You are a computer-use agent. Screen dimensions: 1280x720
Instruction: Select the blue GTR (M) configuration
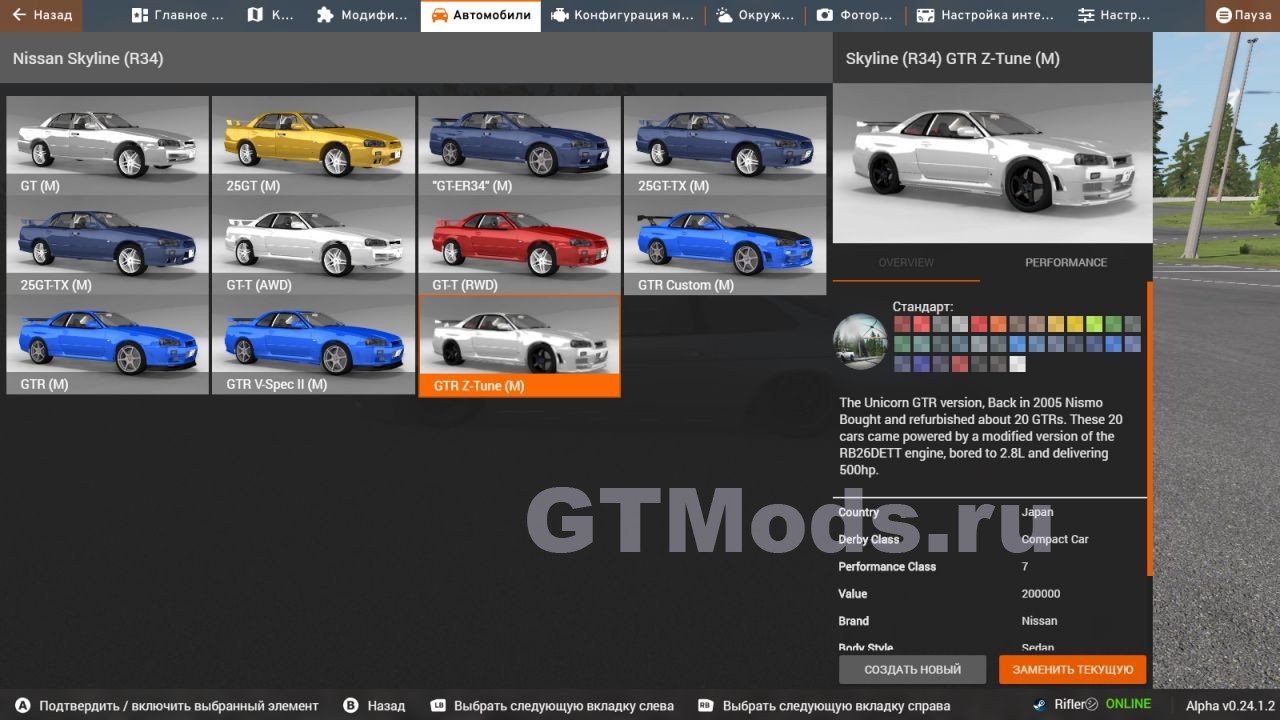pyautogui.click(x=108, y=344)
